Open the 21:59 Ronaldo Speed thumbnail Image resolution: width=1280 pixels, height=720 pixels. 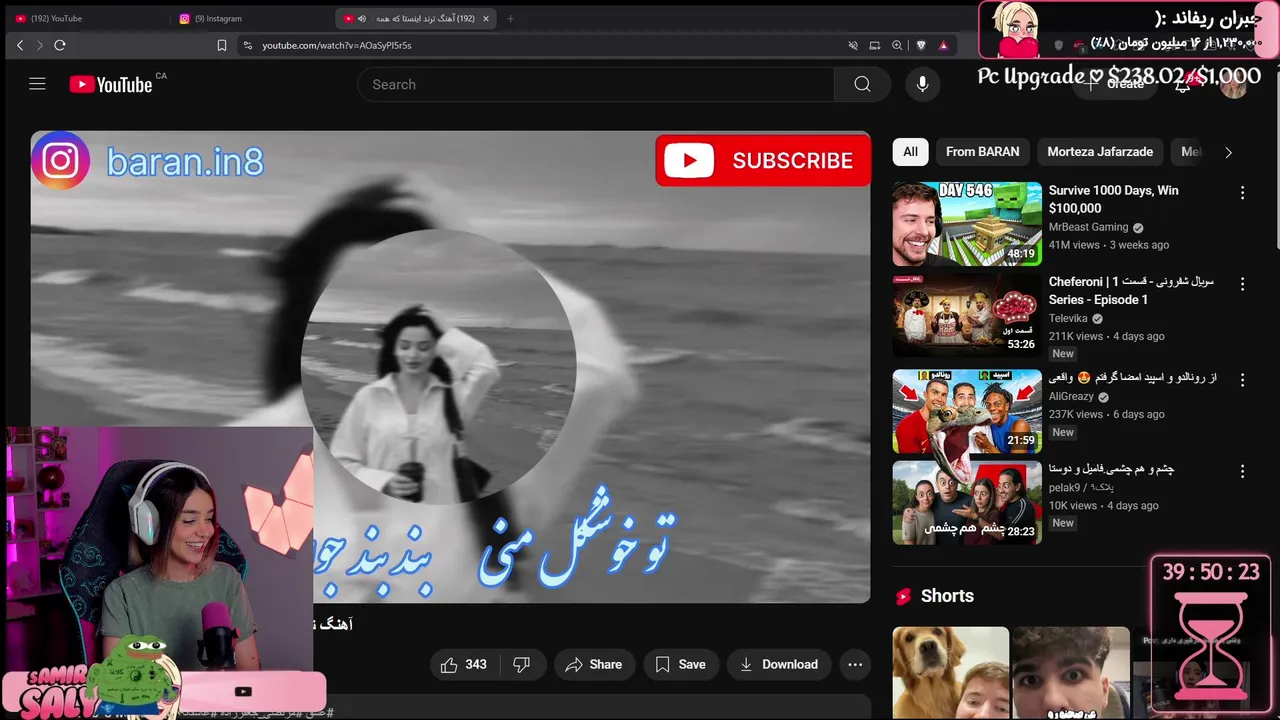pos(967,411)
